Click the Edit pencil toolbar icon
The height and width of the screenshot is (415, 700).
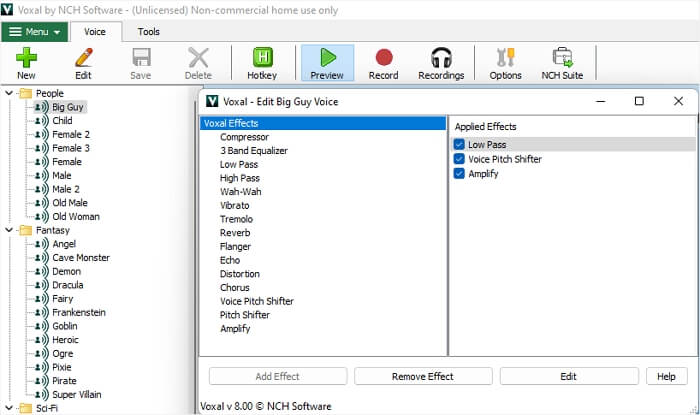[x=83, y=58]
